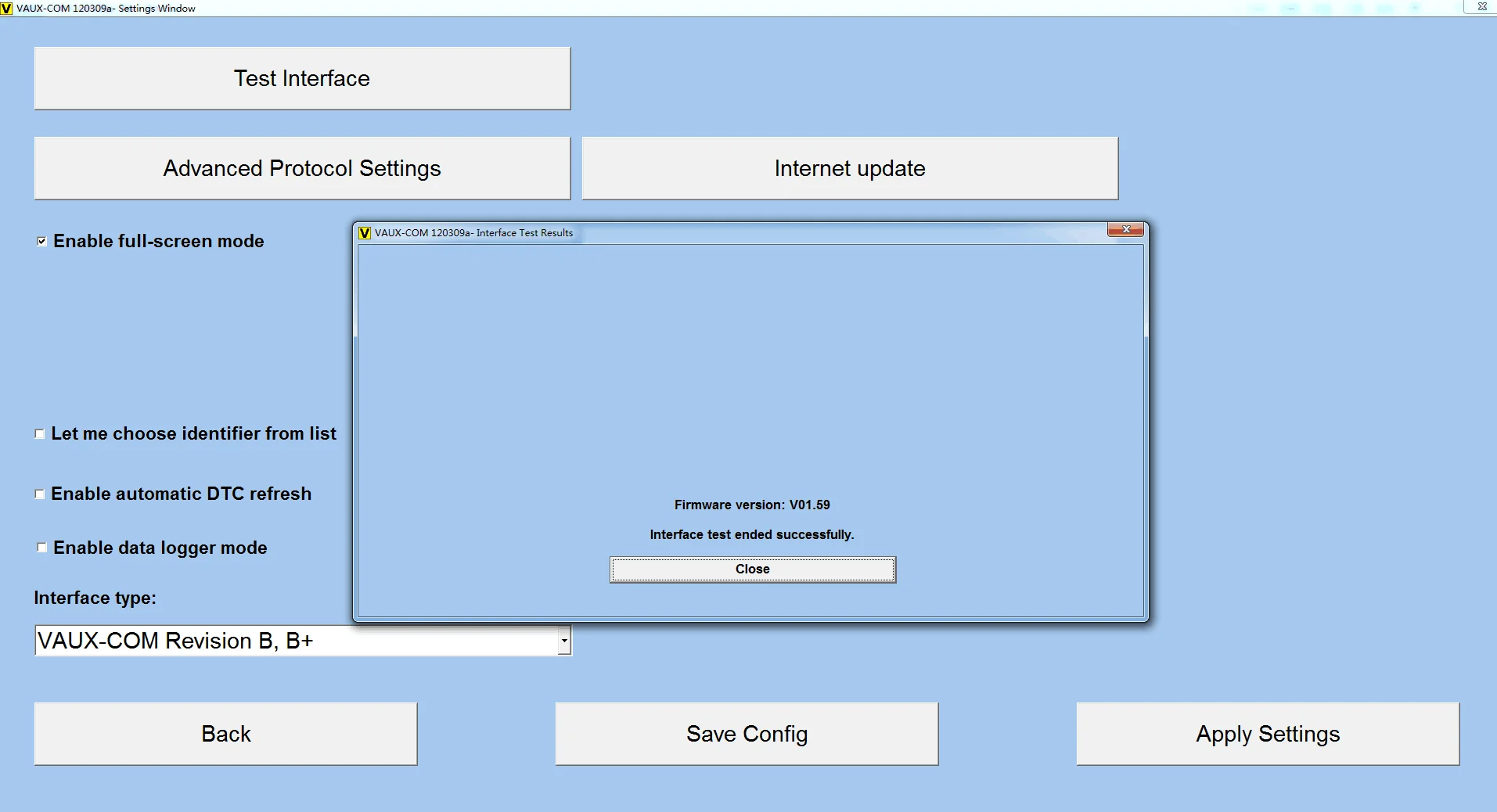Image resolution: width=1497 pixels, height=812 pixels.
Task: Click the 'Interface type:' label
Action: click(x=95, y=598)
